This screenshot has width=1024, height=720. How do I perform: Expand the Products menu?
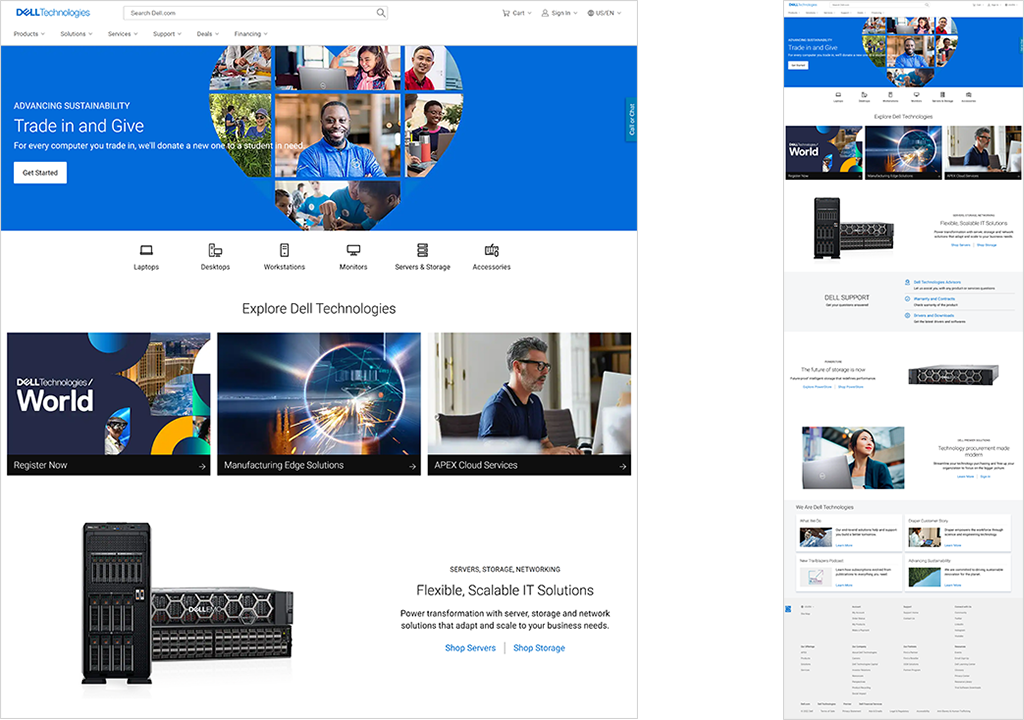coord(29,34)
